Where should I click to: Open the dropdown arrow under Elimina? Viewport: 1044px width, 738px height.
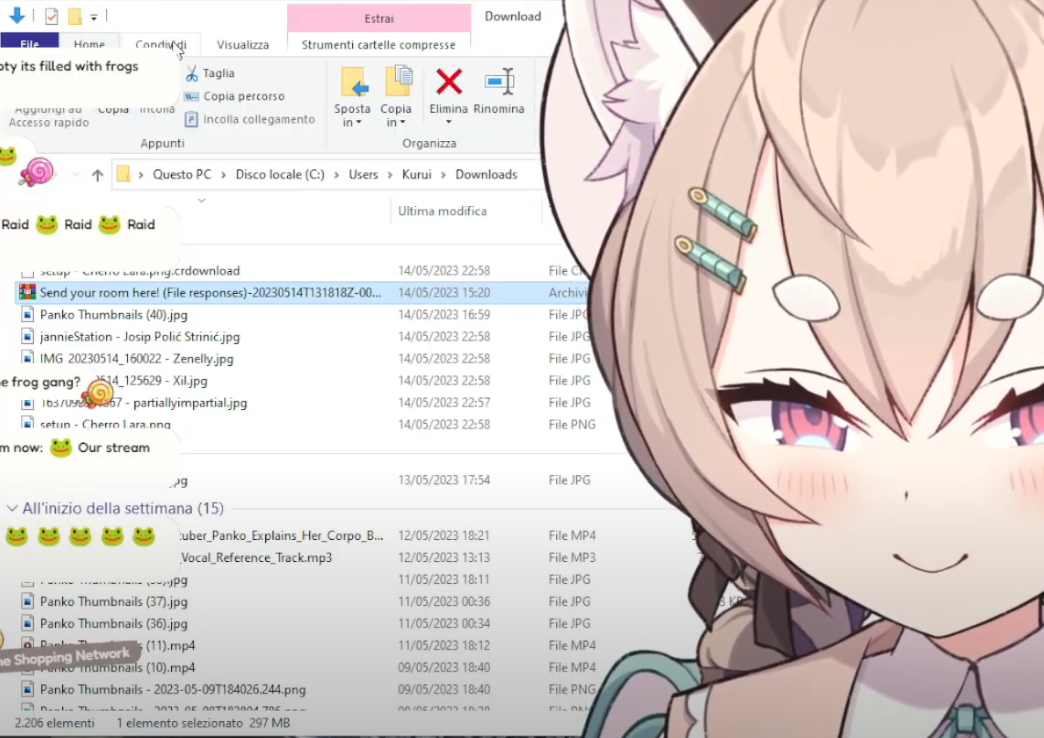pos(449,122)
